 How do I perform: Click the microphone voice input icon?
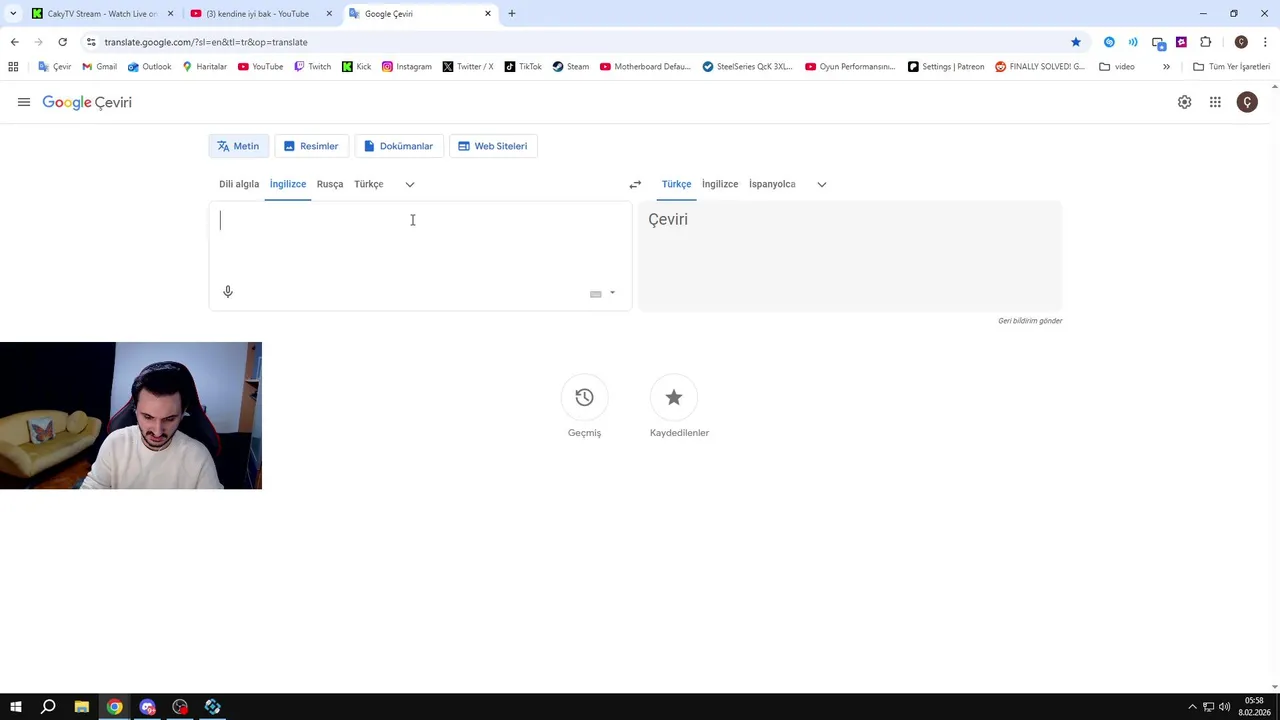(x=228, y=292)
